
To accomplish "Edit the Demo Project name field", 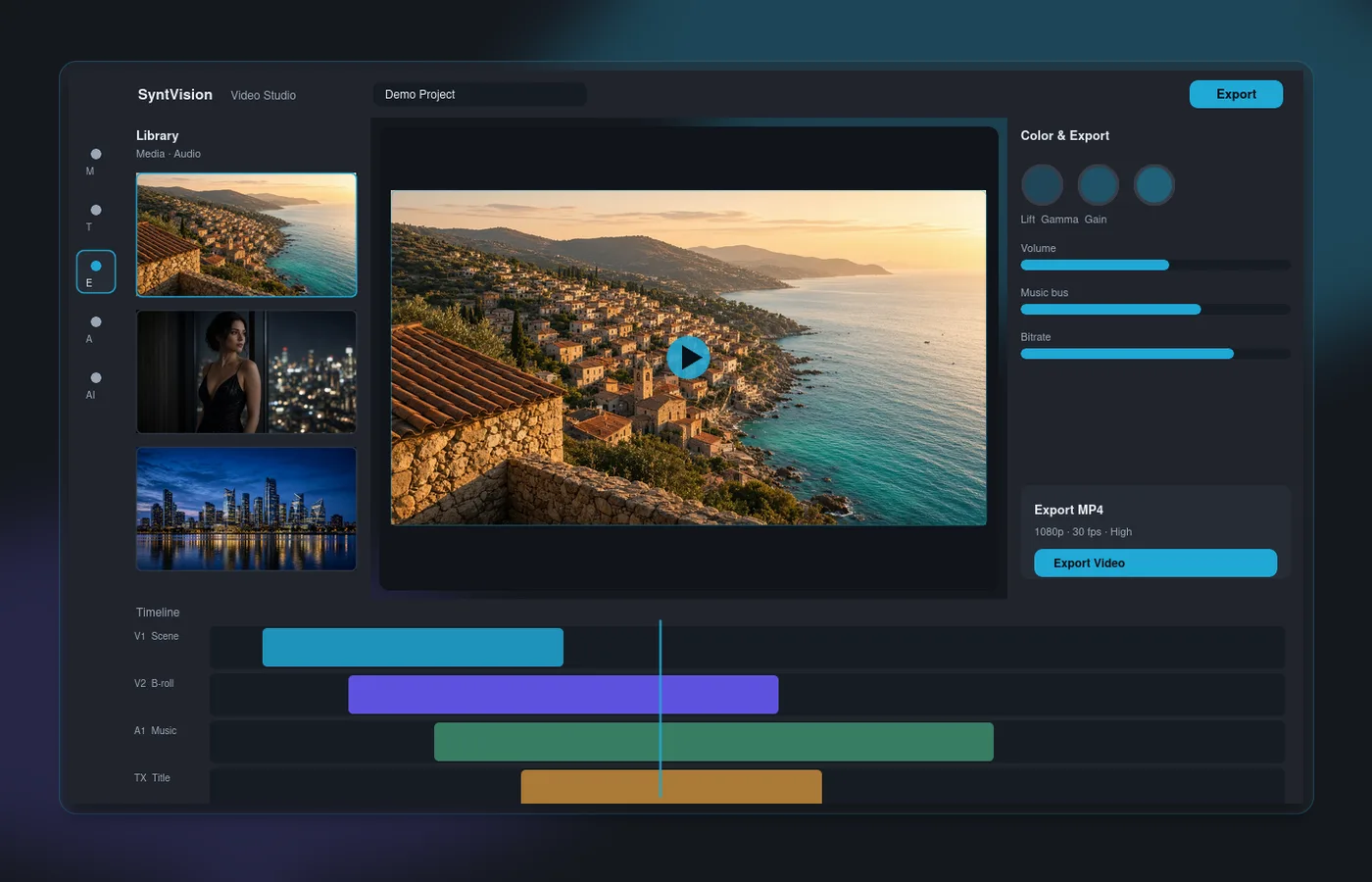I will click(x=479, y=94).
